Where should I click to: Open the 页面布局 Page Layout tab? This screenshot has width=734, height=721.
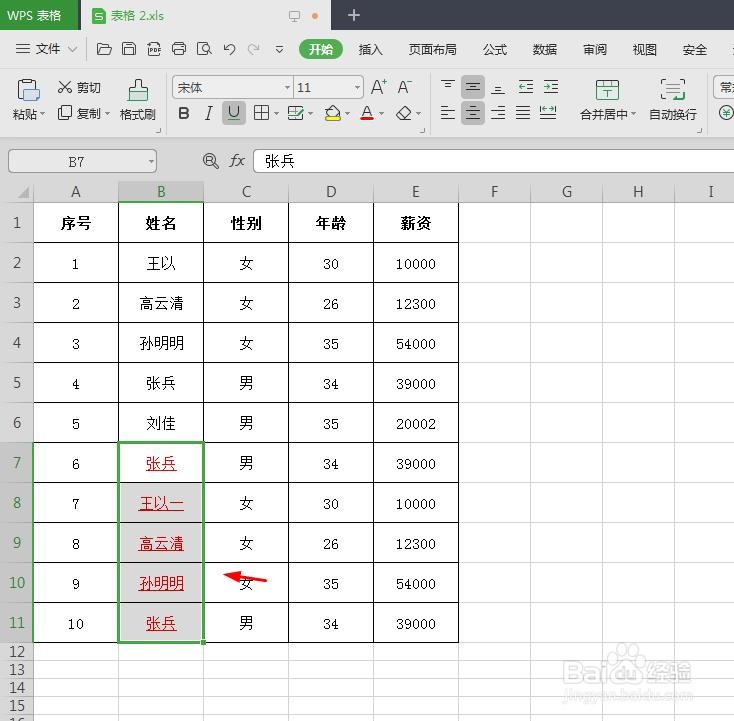point(433,49)
